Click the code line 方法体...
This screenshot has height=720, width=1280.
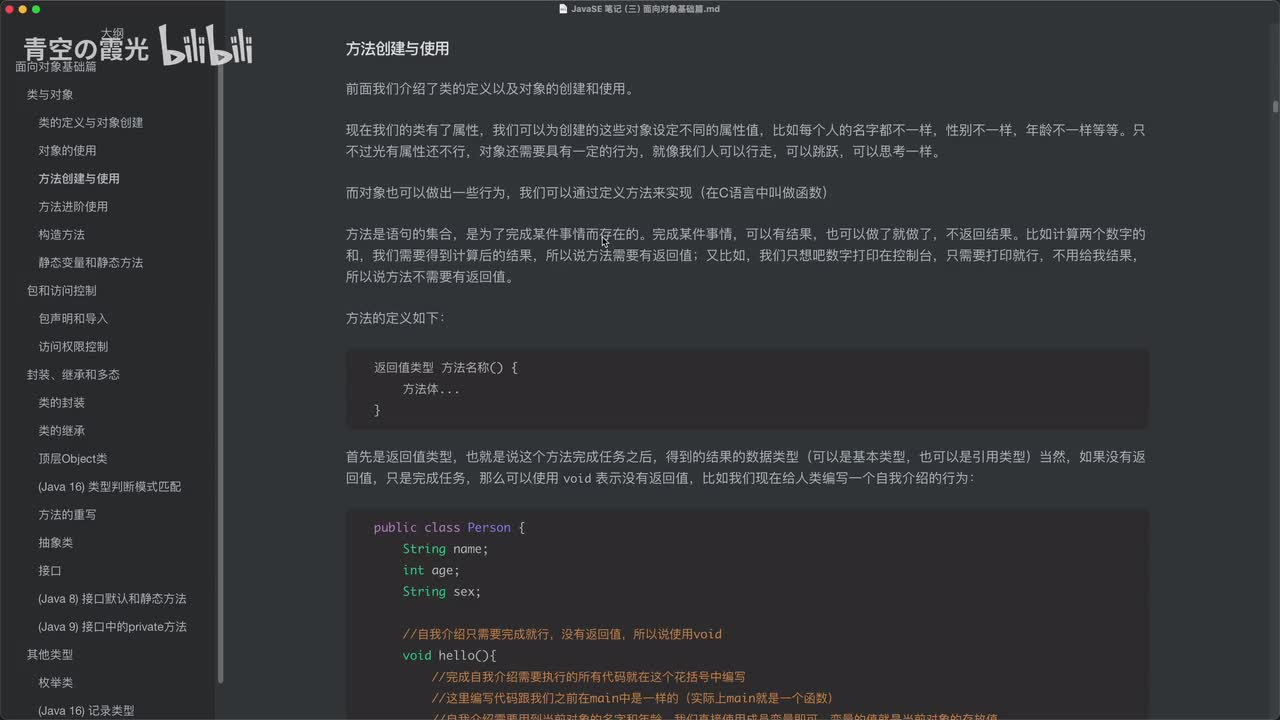[x=431, y=389]
